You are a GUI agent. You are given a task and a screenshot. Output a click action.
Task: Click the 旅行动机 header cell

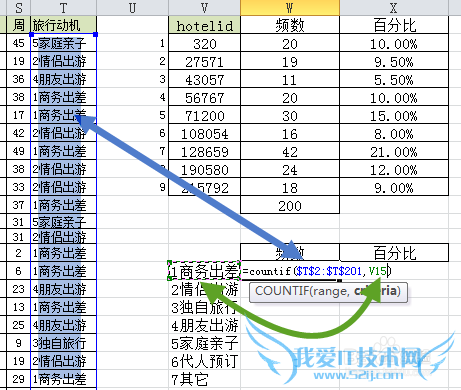pos(63,25)
